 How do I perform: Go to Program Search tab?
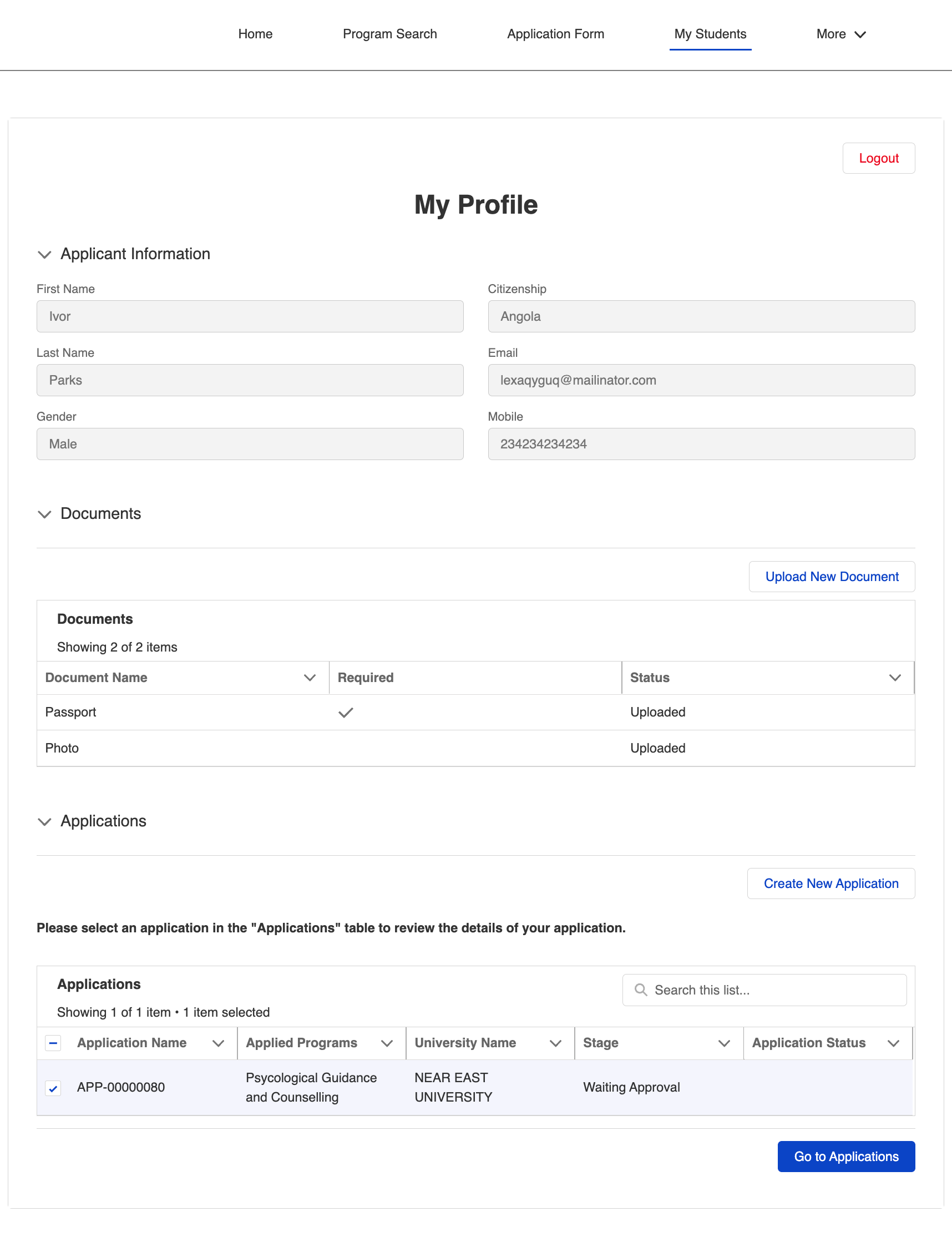pyautogui.click(x=389, y=34)
